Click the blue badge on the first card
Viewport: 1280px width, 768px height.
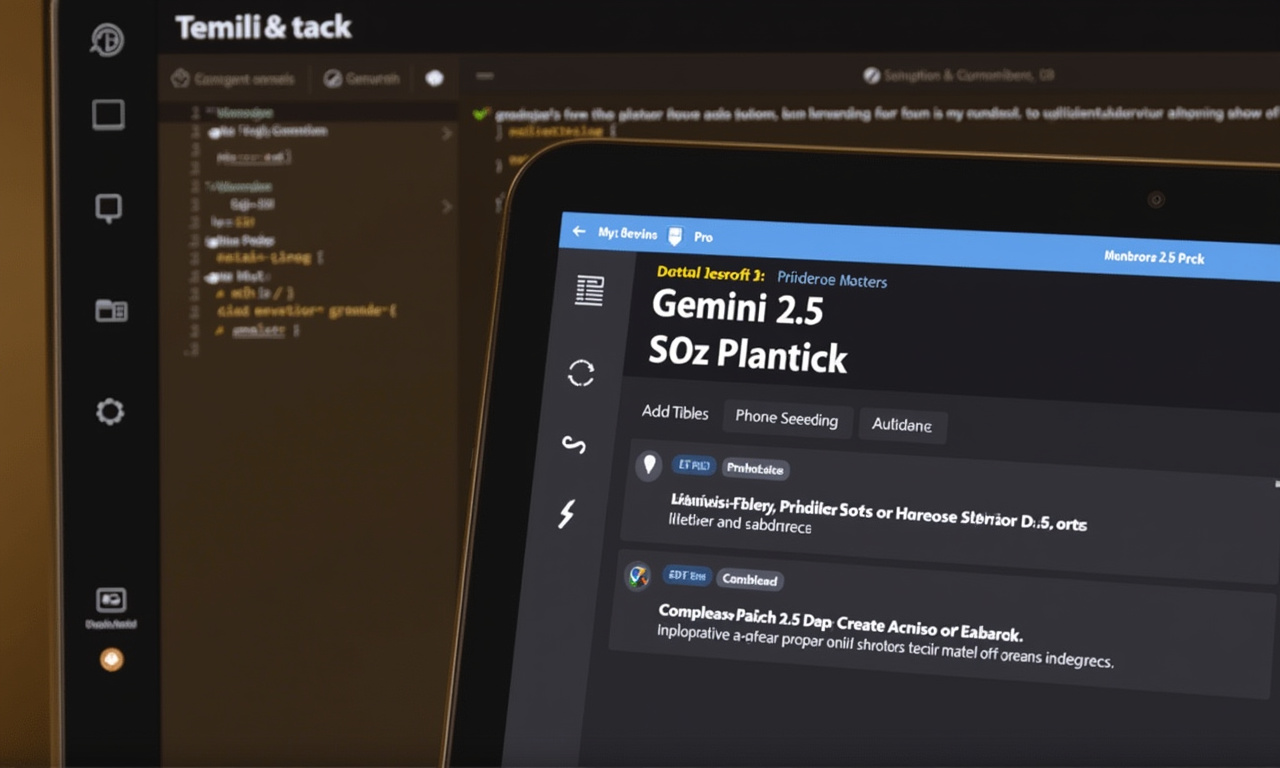coord(694,465)
